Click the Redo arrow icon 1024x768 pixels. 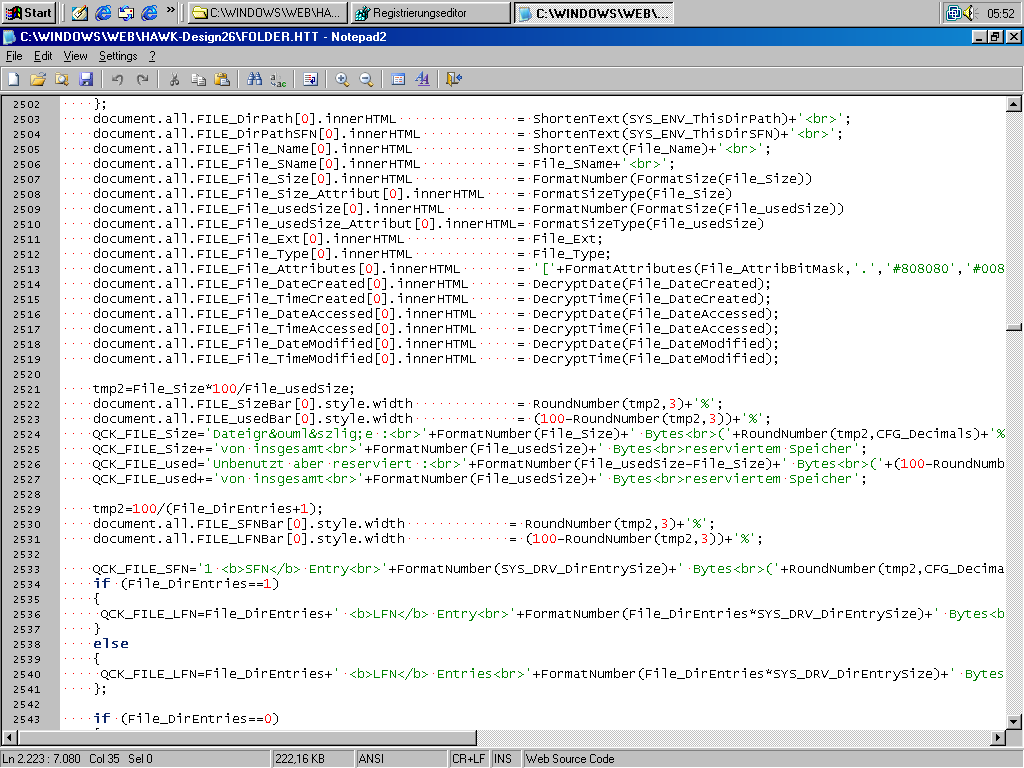pyautogui.click(x=142, y=79)
